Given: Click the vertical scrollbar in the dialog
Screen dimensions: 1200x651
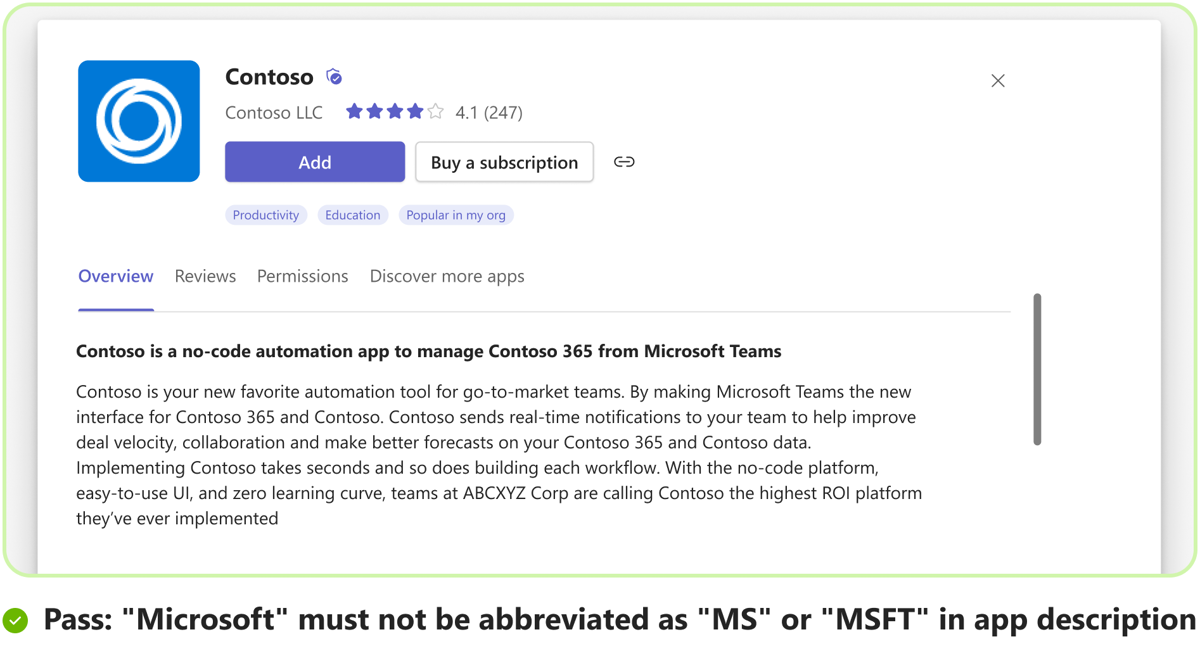Looking at the screenshot, I should pyautogui.click(x=1037, y=369).
